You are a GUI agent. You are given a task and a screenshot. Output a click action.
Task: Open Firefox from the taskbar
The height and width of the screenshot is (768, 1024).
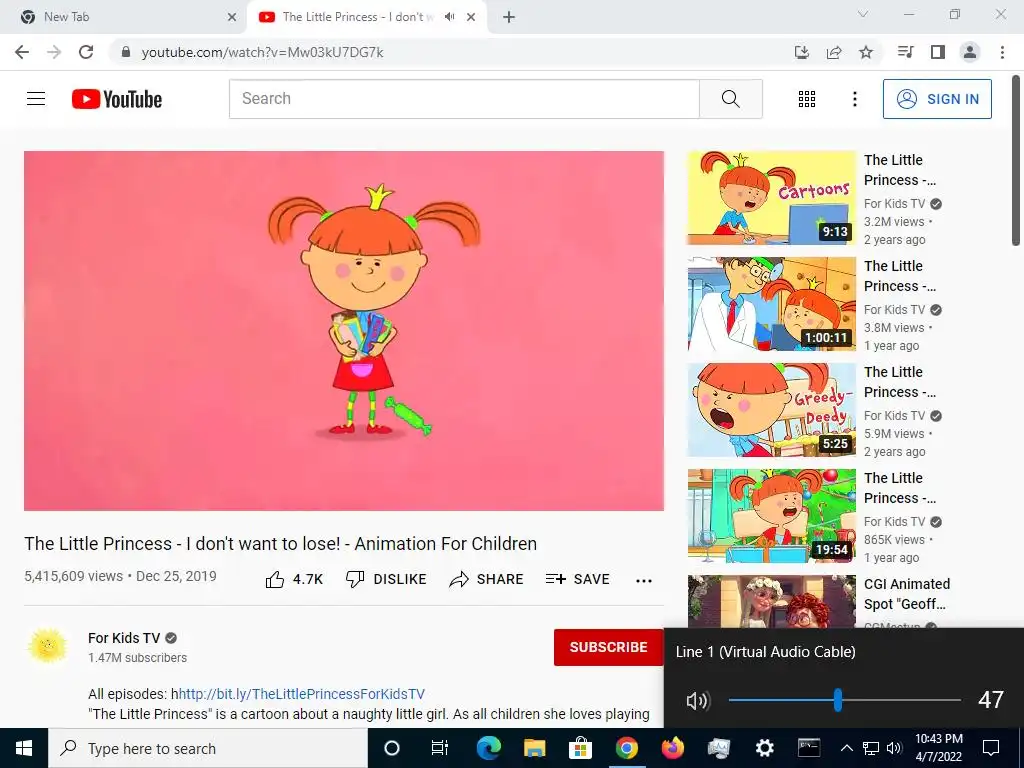click(672, 748)
